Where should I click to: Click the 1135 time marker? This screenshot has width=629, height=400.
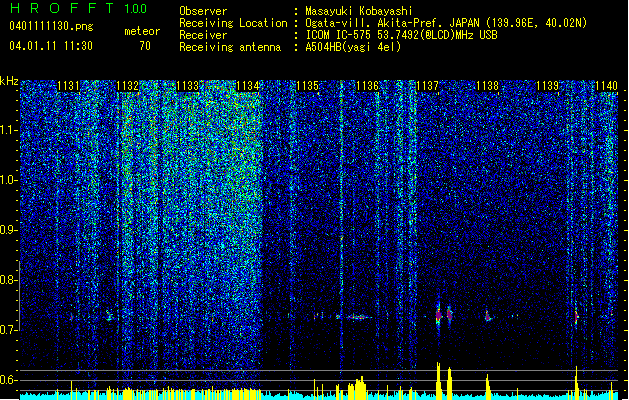[x=307, y=86]
